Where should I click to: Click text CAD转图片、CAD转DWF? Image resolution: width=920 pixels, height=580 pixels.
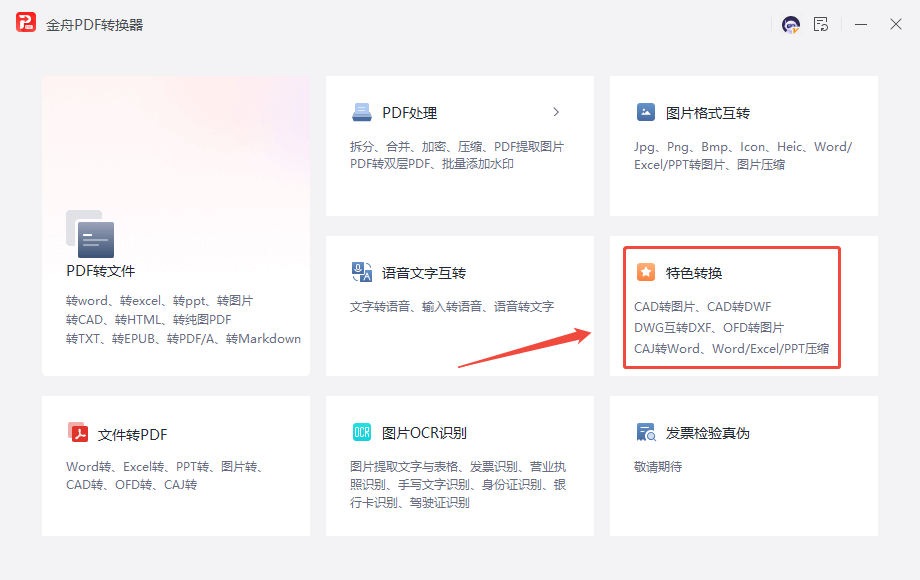(702, 307)
